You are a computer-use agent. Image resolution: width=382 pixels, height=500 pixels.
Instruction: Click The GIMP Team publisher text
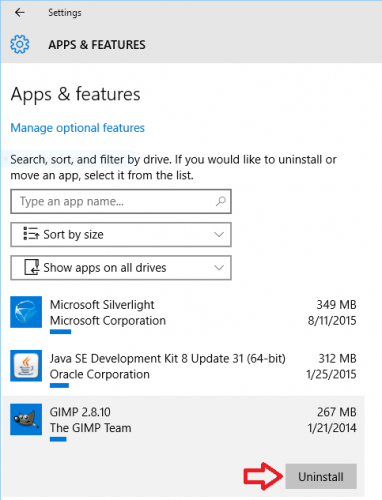coord(90,428)
